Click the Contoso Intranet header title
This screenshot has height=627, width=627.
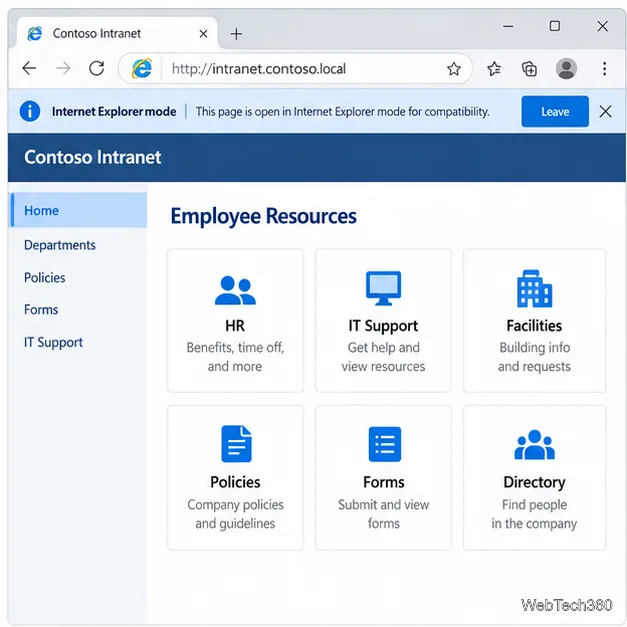[92, 157]
